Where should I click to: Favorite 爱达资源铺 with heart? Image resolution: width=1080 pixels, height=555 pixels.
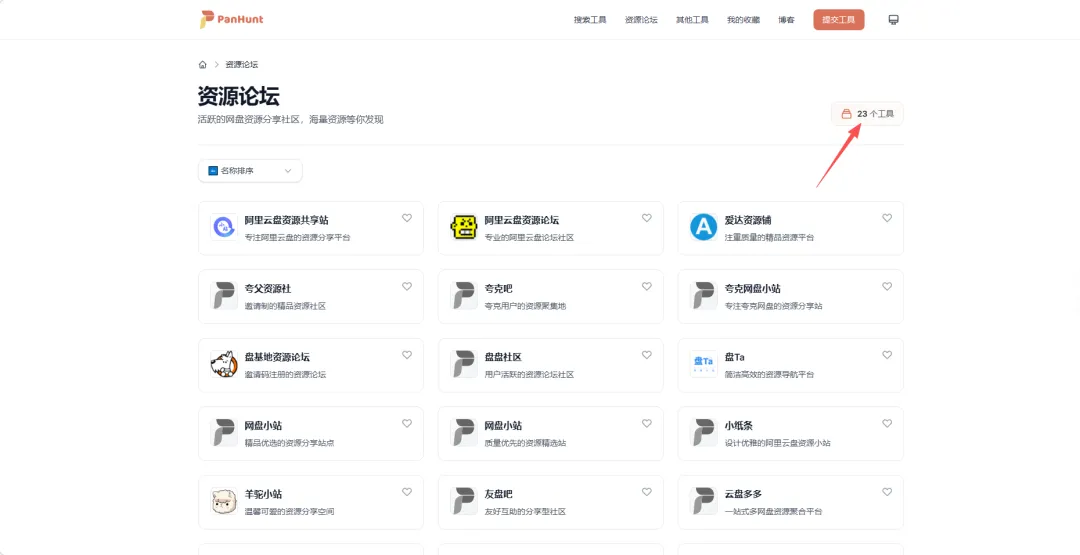887,218
